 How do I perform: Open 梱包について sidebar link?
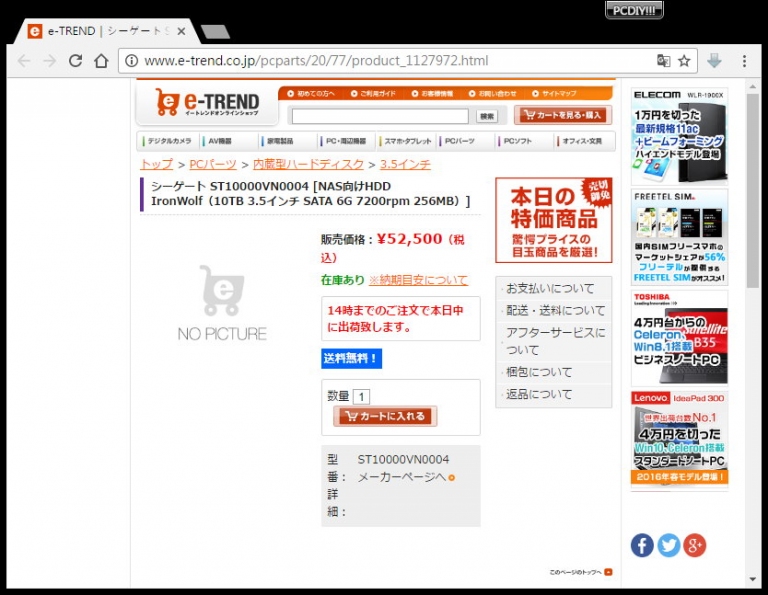pyautogui.click(x=539, y=372)
